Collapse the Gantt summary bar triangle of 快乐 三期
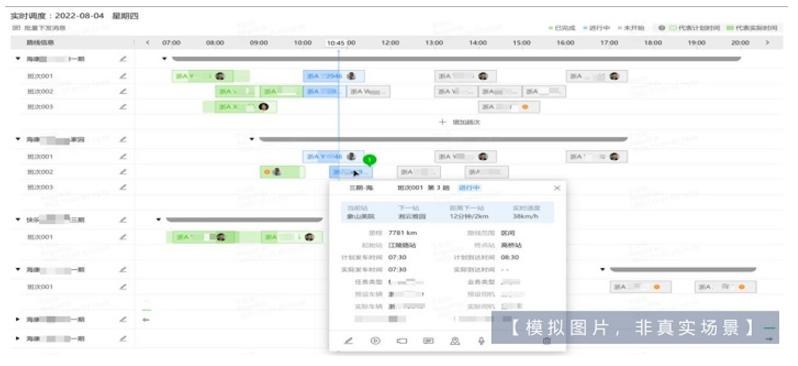 pos(158,220)
